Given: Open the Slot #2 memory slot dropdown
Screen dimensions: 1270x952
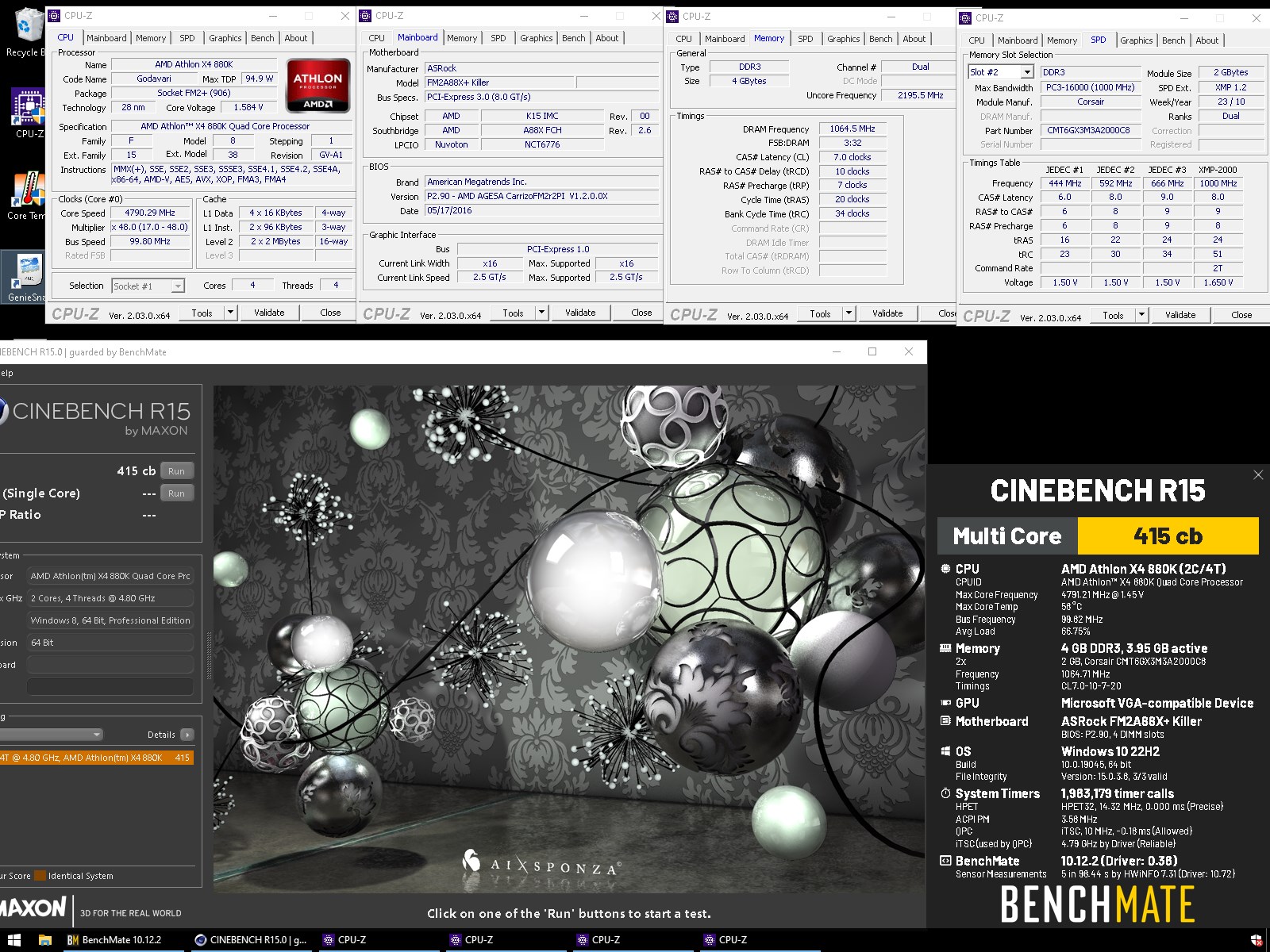Looking at the screenshot, I should pos(1001,72).
